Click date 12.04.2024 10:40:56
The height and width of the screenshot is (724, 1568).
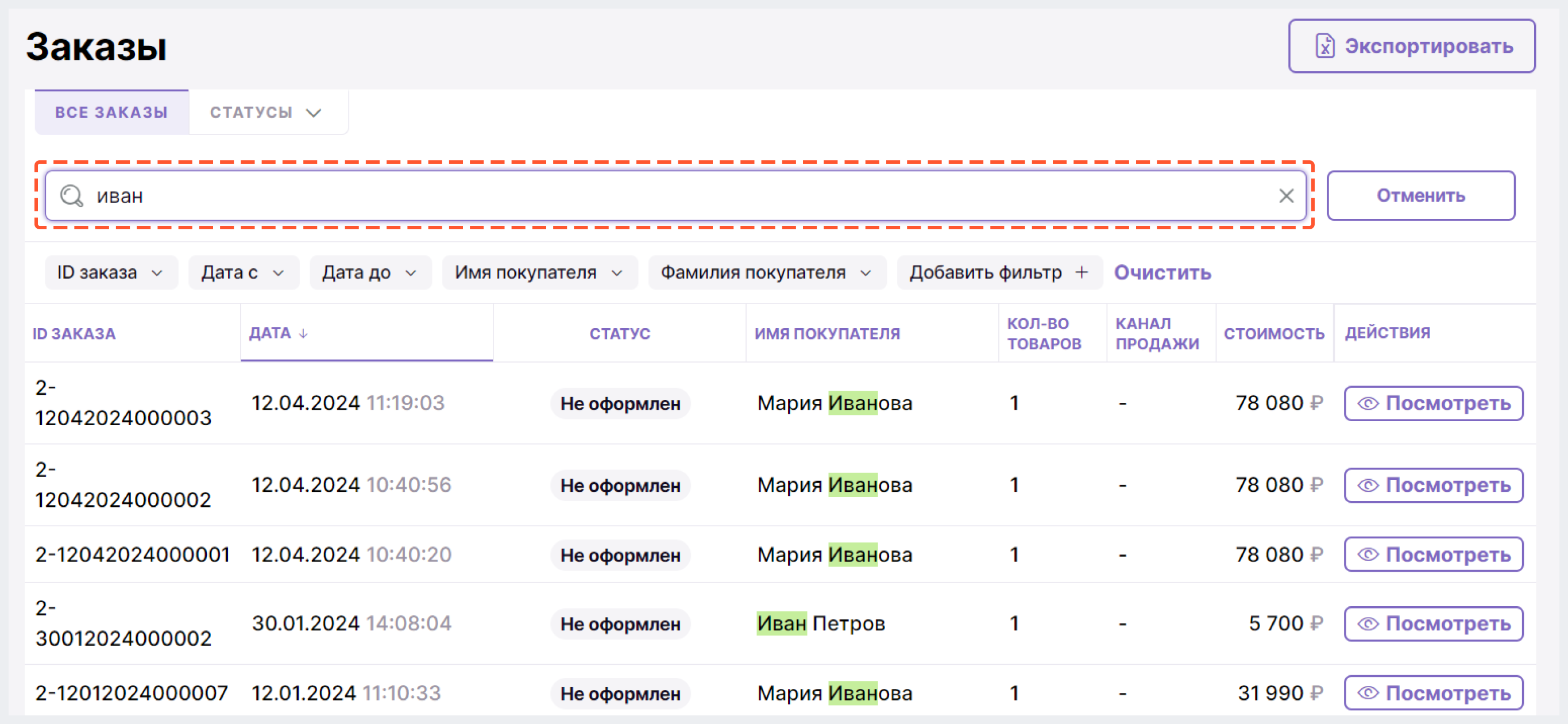coord(351,486)
